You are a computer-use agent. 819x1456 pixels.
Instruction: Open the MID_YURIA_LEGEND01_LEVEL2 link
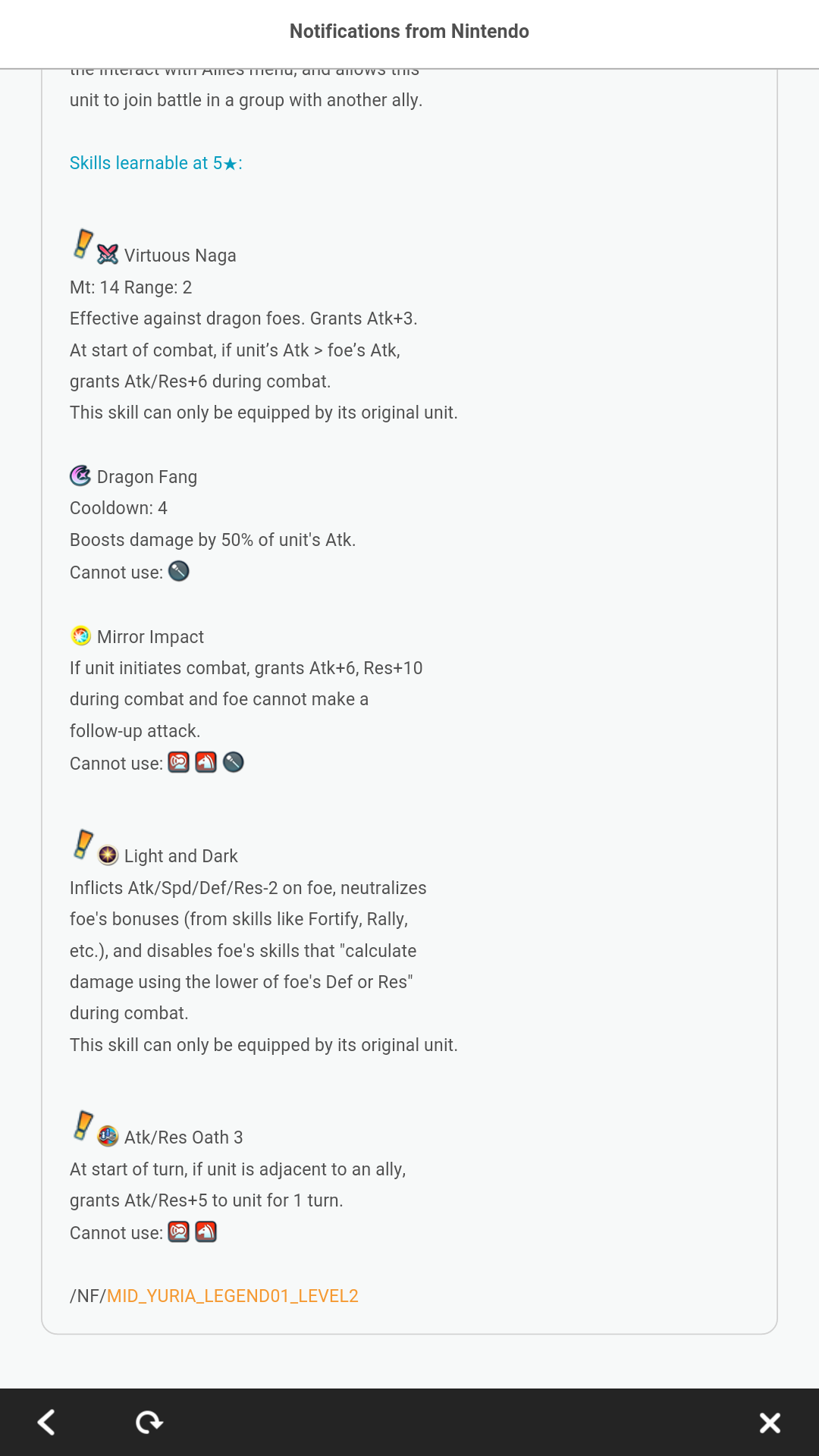pos(233,1296)
